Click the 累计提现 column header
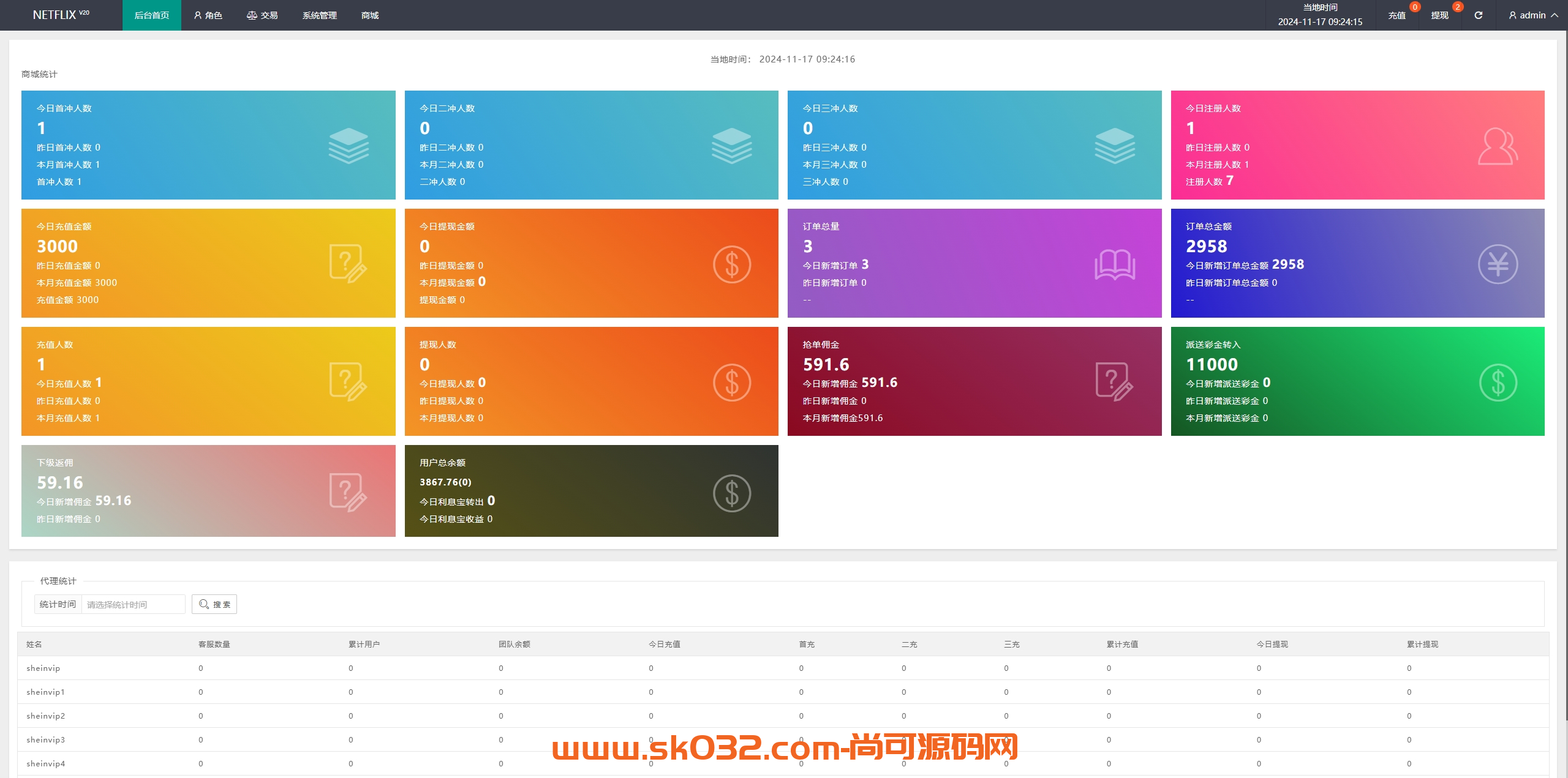This screenshot has width=1568, height=778. click(x=1423, y=644)
